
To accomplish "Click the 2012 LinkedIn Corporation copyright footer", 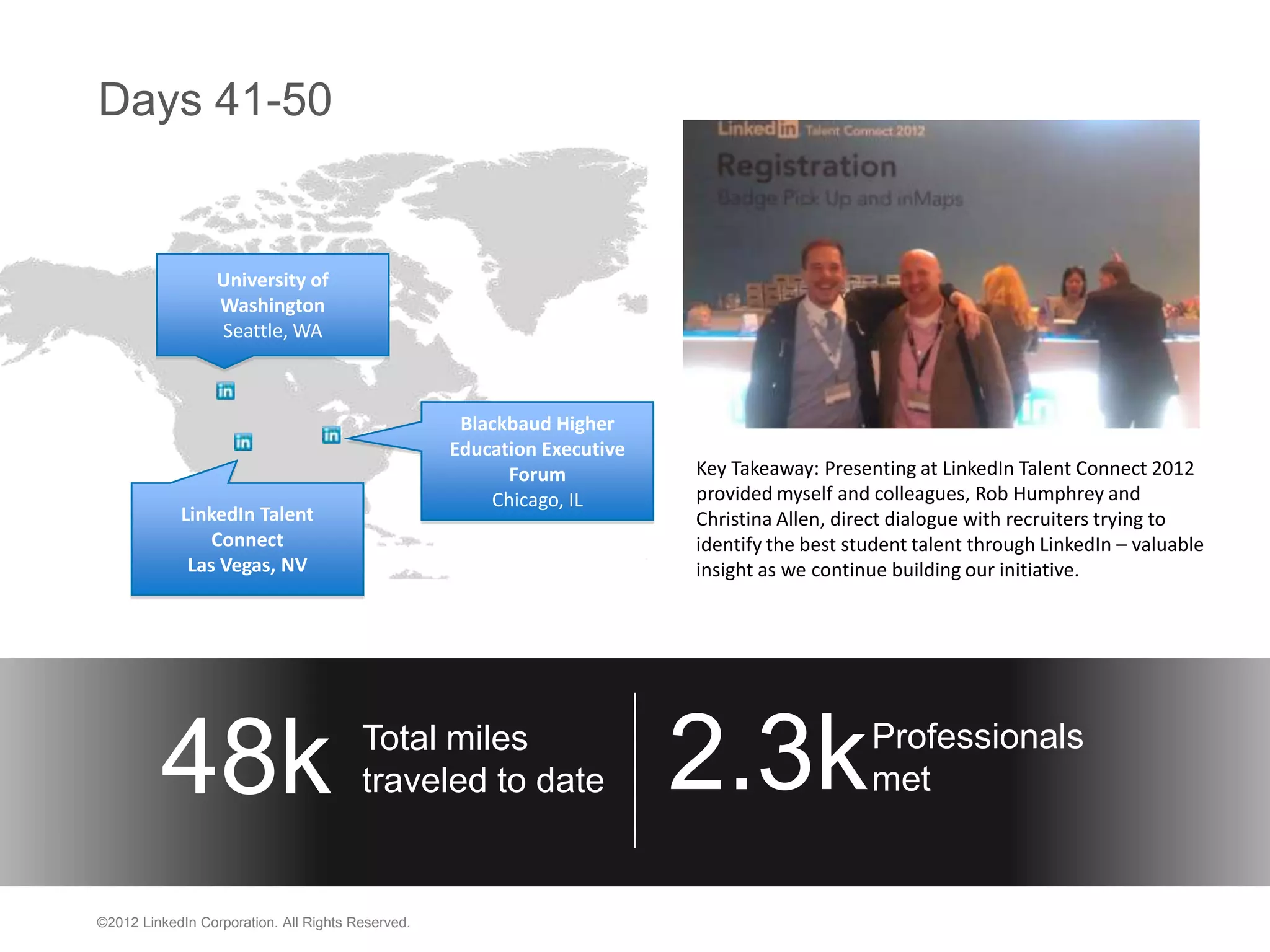I will (x=253, y=922).
